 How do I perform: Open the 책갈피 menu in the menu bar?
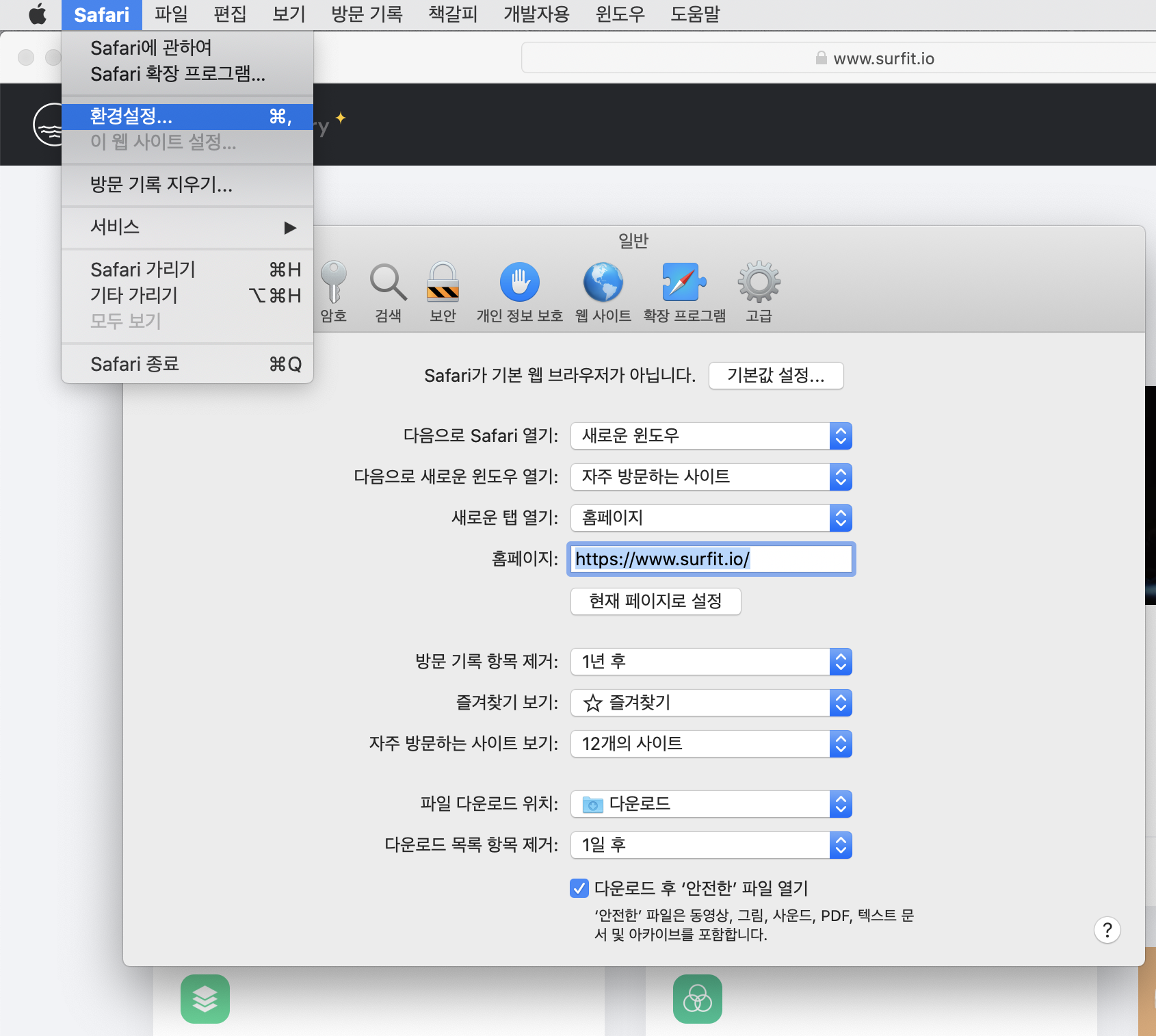click(453, 14)
